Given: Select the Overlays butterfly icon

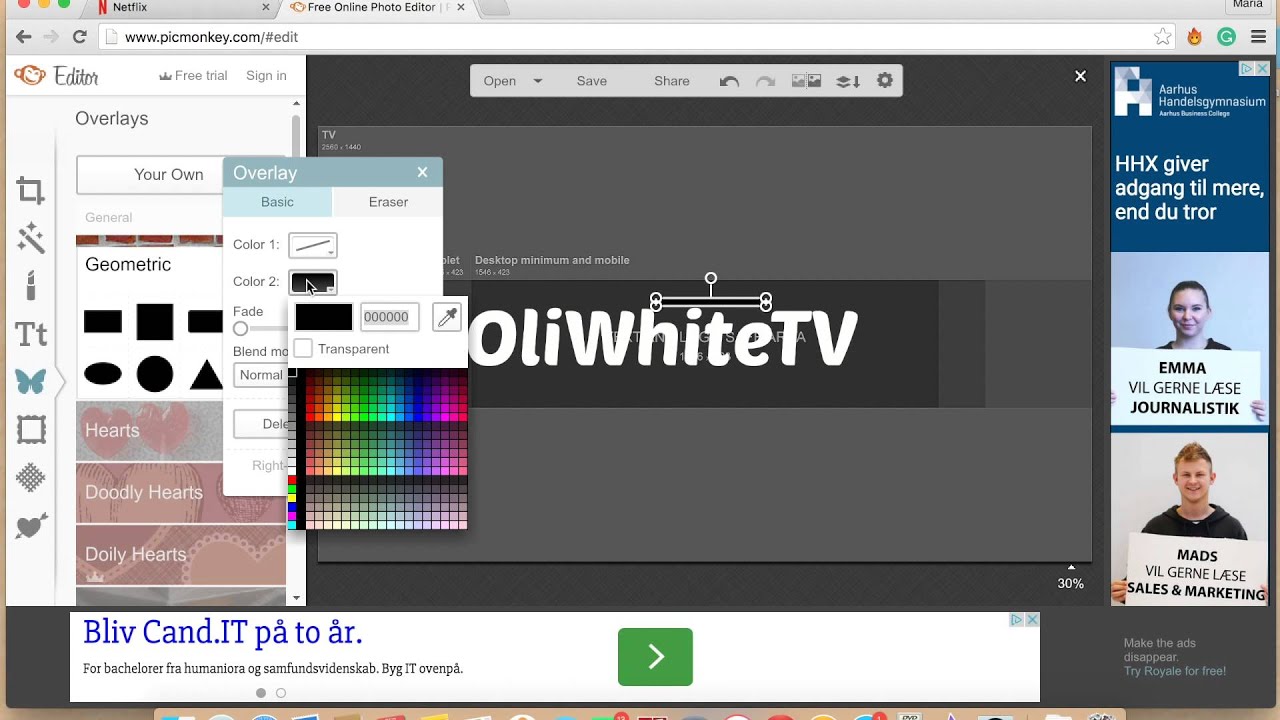Looking at the screenshot, I should point(31,381).
